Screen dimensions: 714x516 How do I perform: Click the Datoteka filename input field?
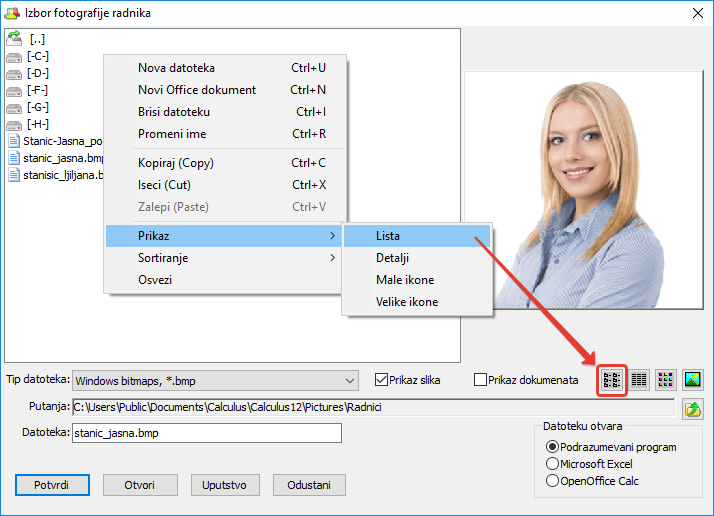(206, 433)
